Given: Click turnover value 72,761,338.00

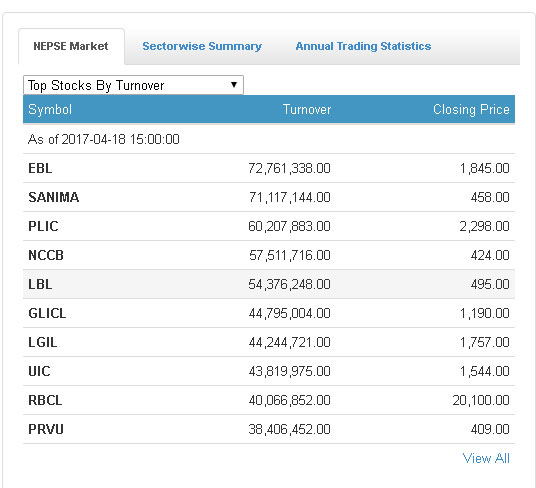Looking at the screenshot, I should click(x=290, y=168).
